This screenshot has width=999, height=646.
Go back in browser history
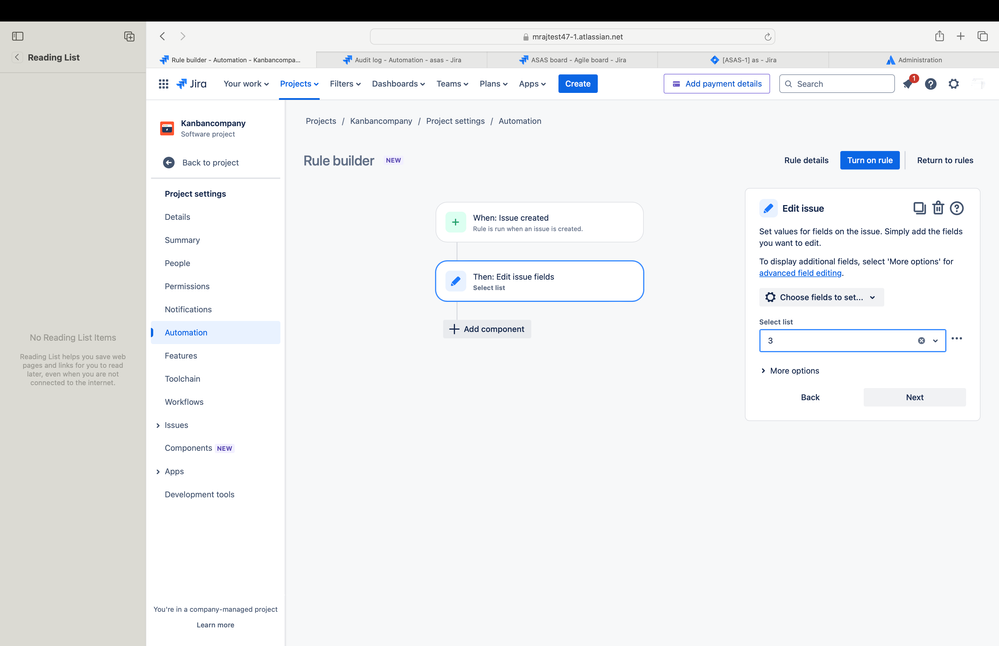pyautogui.click(x=162, y=36)
